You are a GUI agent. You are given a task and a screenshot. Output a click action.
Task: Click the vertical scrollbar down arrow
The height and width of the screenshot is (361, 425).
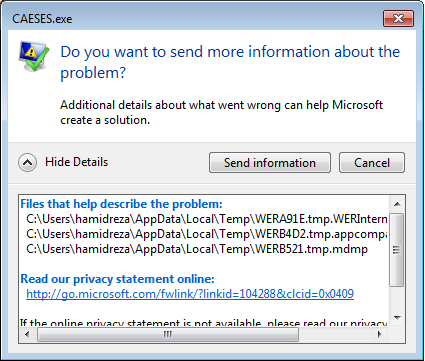click(397, 317)
